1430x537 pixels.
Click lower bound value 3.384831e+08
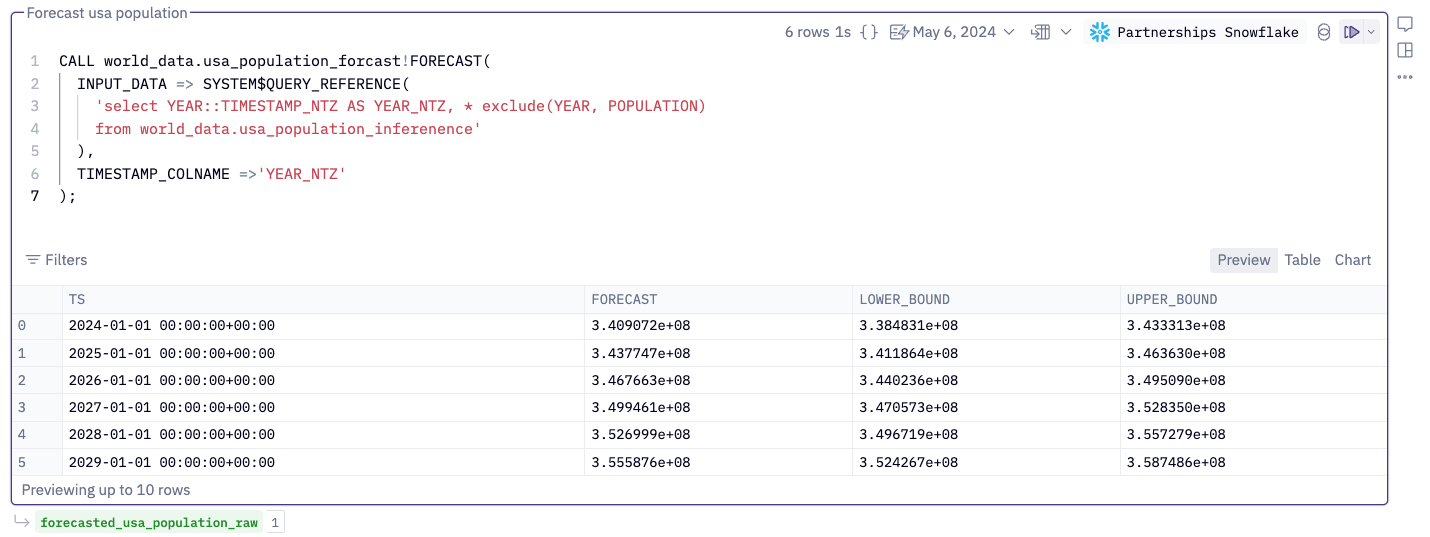[x=908, y=326]
